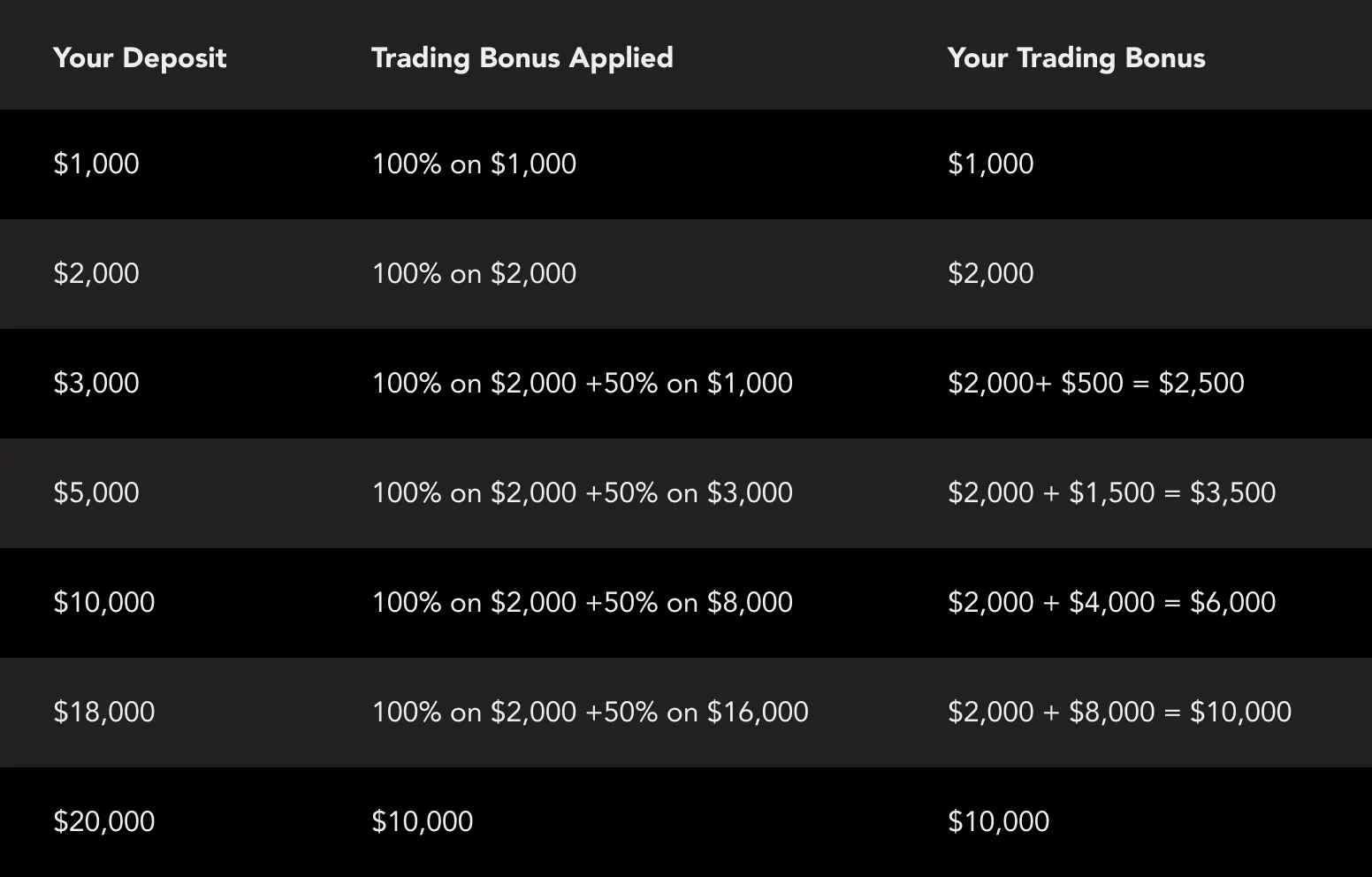The height and width of the screenshot is (877, 1372).
Task: Click "100% on $2,000 +50% on $16,000"
Action: point(590,712)
